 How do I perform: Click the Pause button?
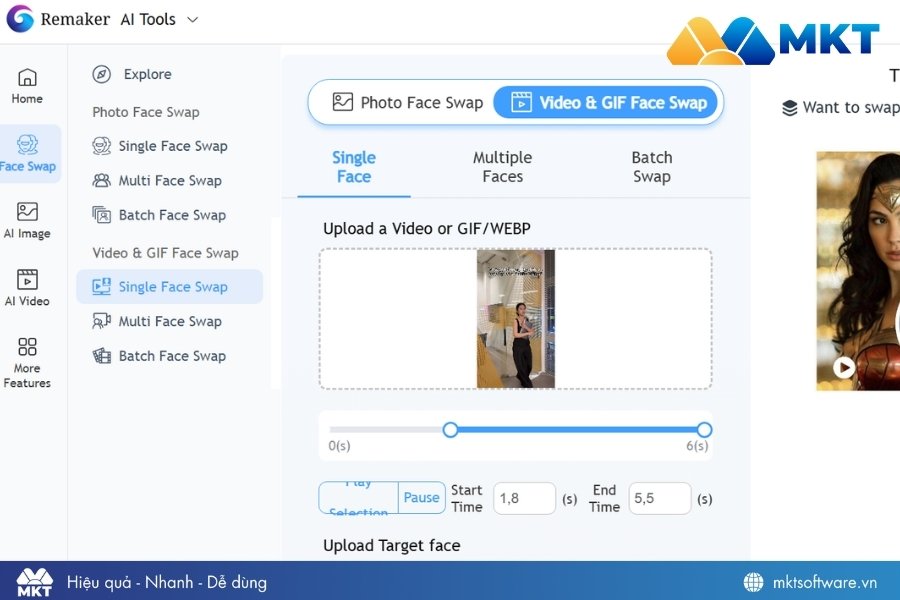(421, 498)
